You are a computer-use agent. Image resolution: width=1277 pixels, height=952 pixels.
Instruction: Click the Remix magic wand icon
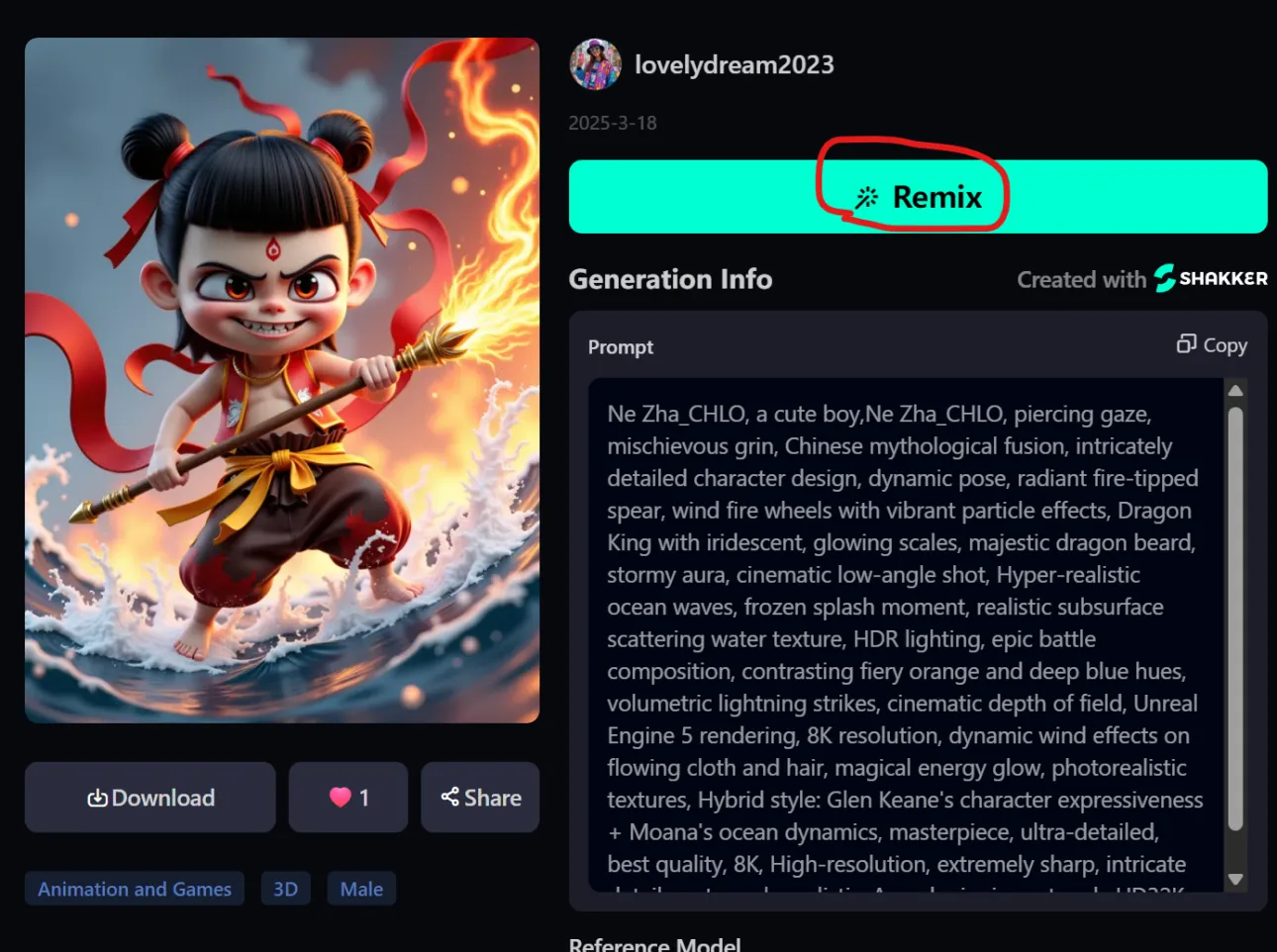(x=866, y=197)
